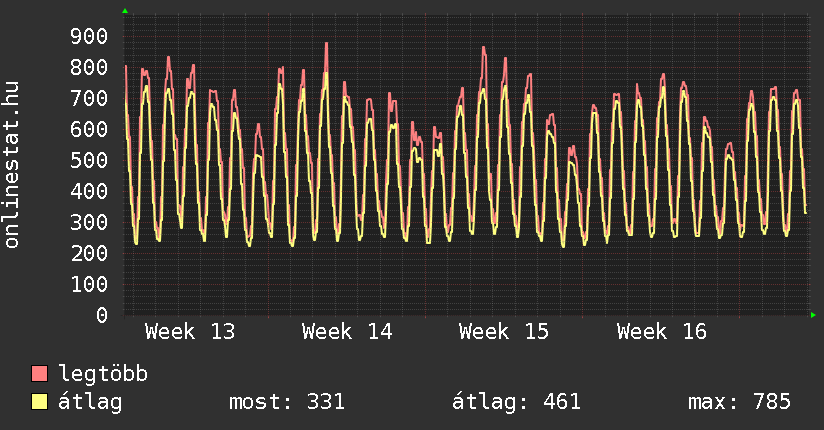Click the green arrow atop the y-axis
Screen dimensions: 824x430
[x=125, y=11]
